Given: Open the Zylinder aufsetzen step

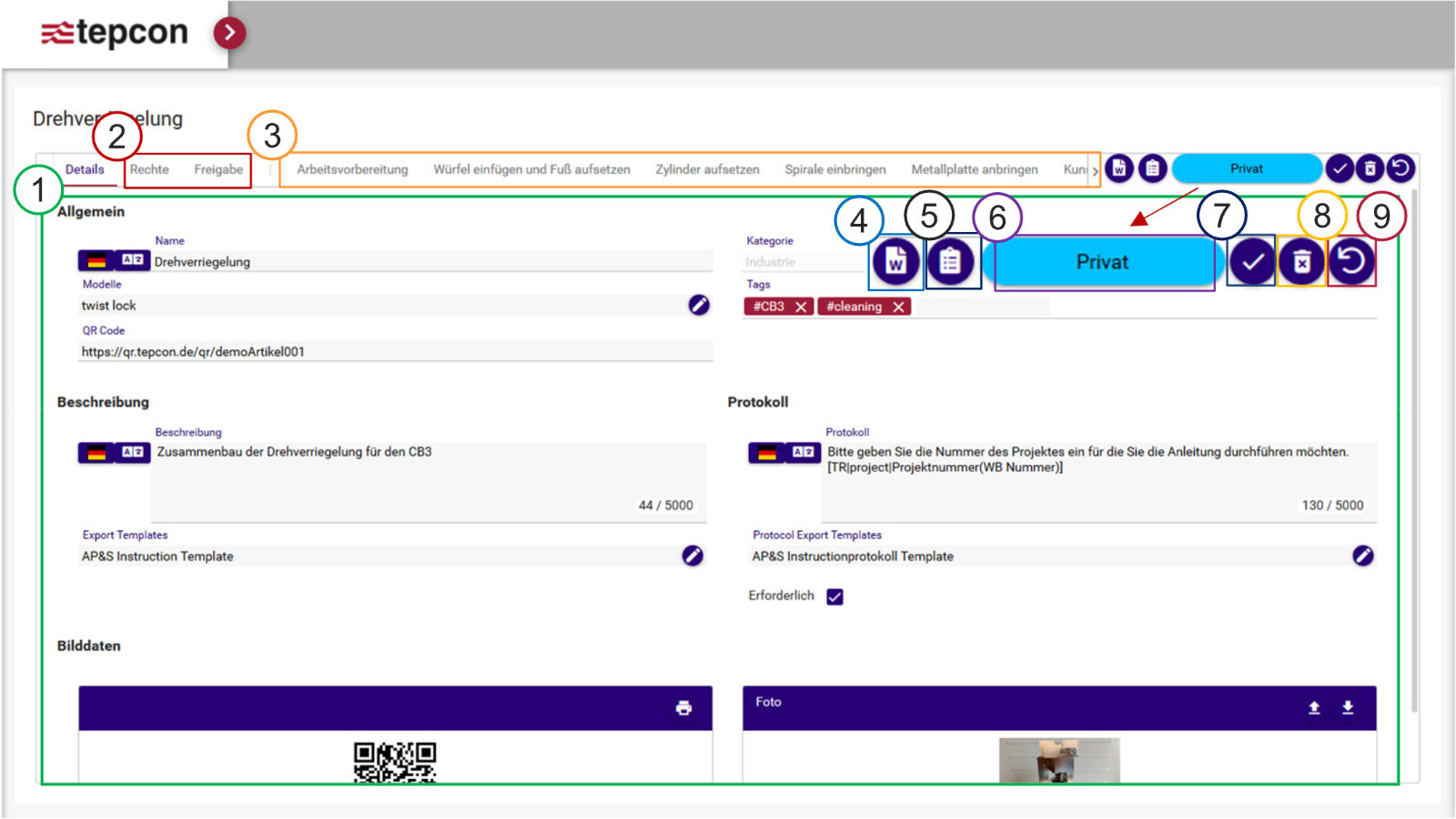Looking at the screenshot, I should pyautogui.click(x=707, y=170).
